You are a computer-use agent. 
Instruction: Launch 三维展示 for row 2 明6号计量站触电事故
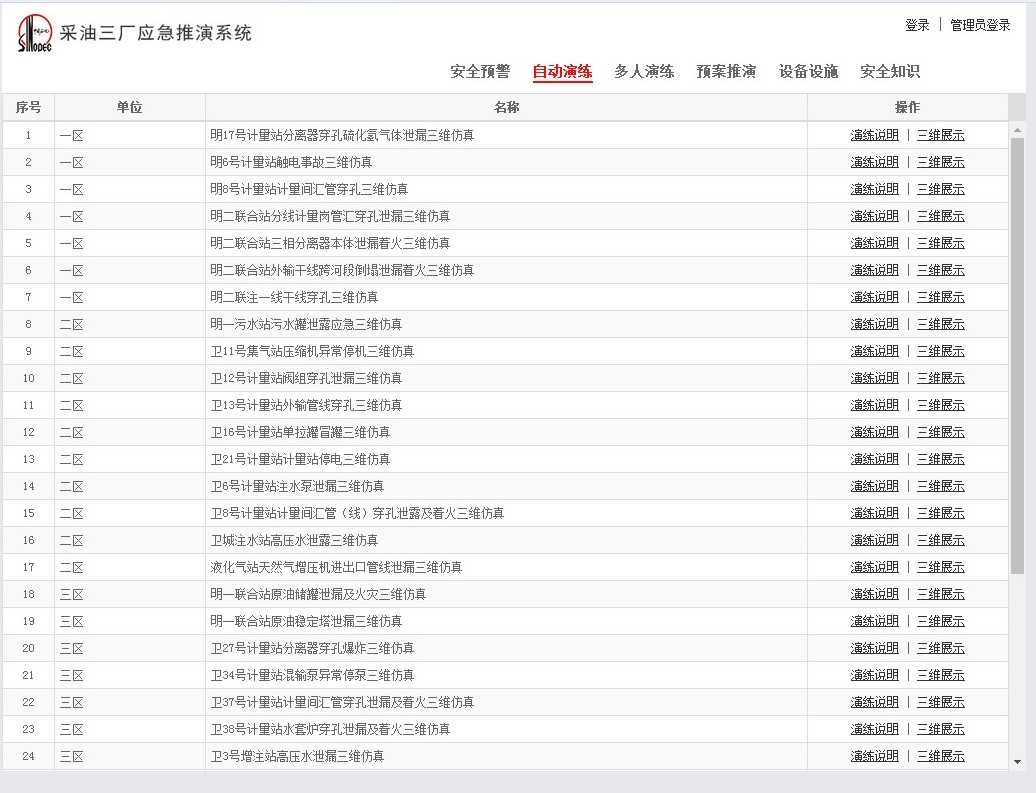[941, 162]
